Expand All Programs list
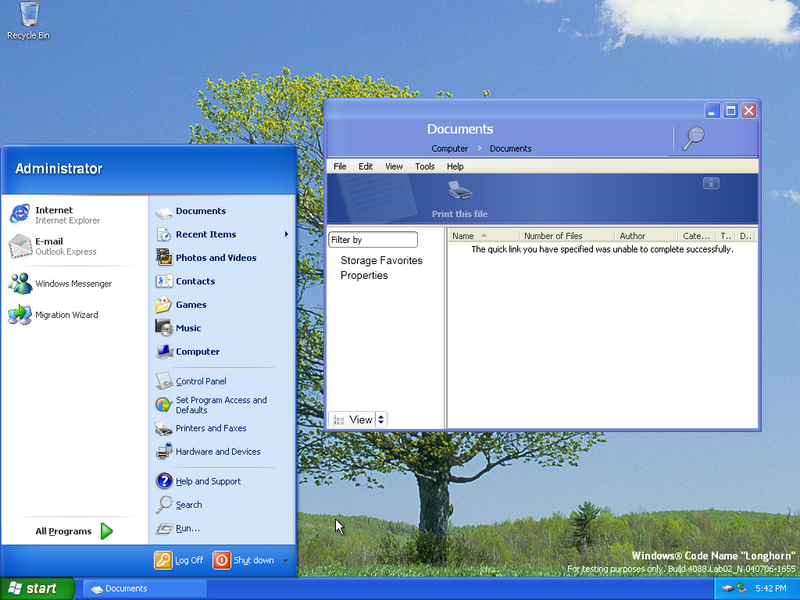The image size is (800, 600). point(75,531)
